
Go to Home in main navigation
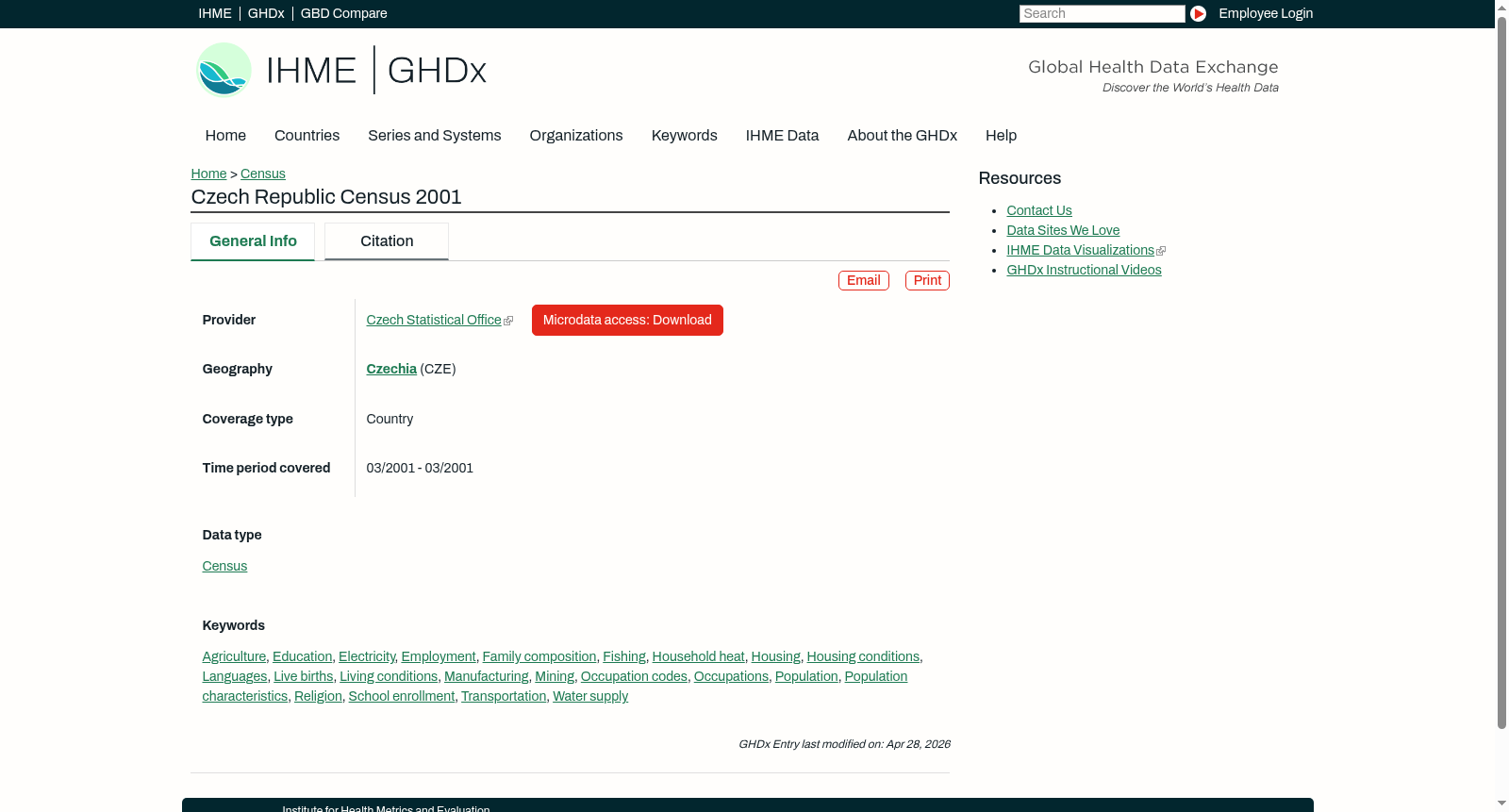click(225, 136)
